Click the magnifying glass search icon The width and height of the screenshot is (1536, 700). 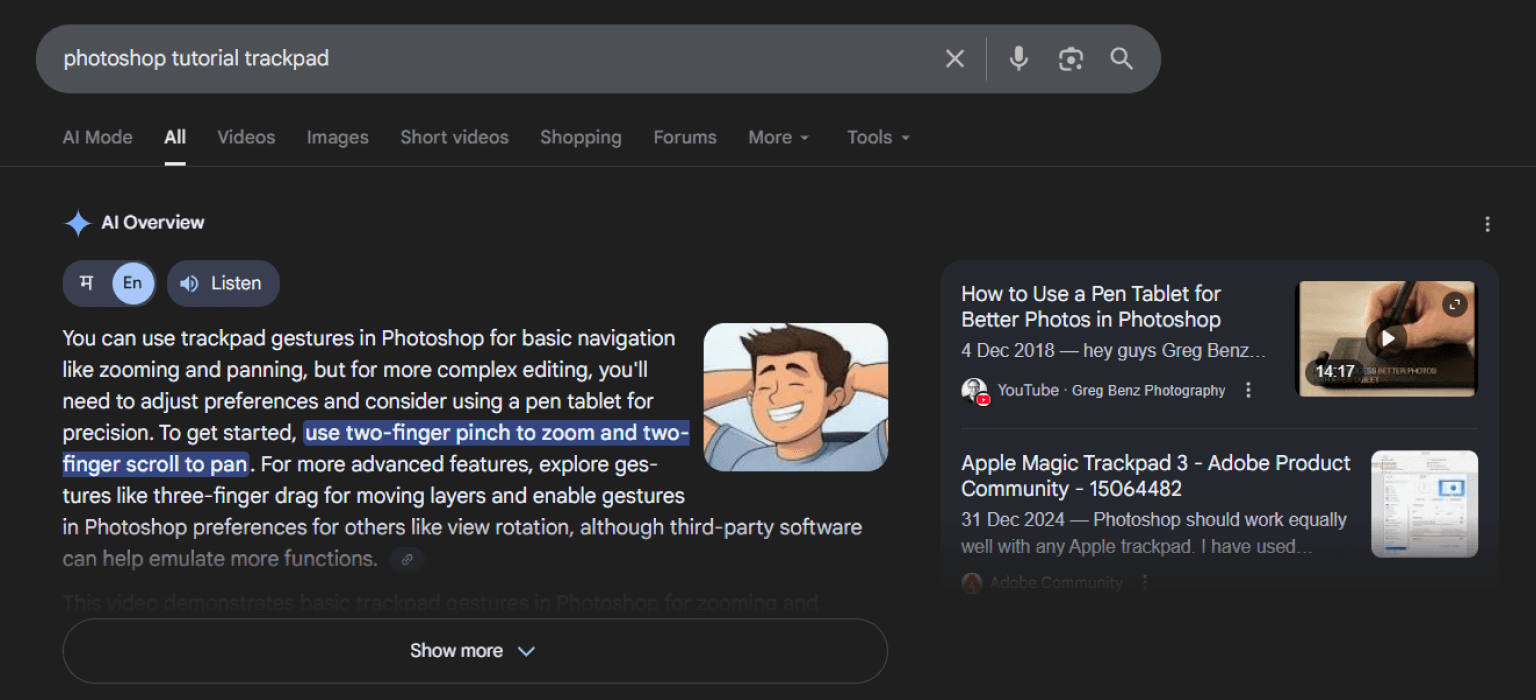(x=1122, y=59)
